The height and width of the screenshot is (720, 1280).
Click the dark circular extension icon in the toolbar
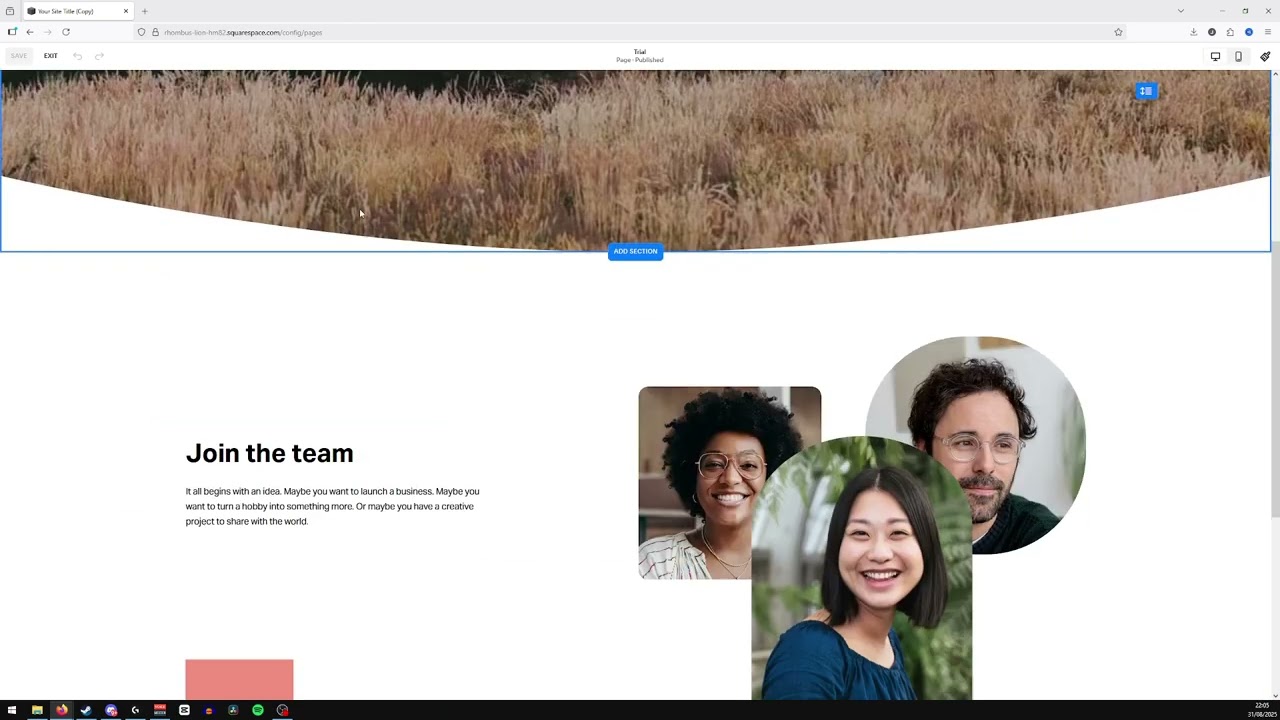pyautogui.click(x=1212, y=32)
